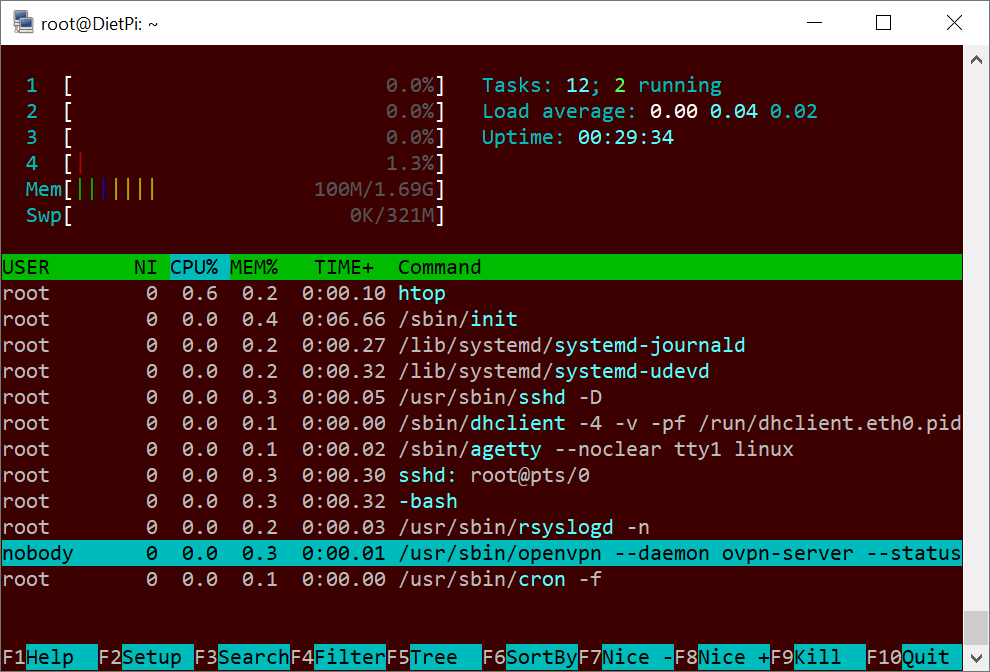This screenshot has height=672, width=990.
Task: Click F9 Kill in the function bar
Action: (x=818, y=657)
